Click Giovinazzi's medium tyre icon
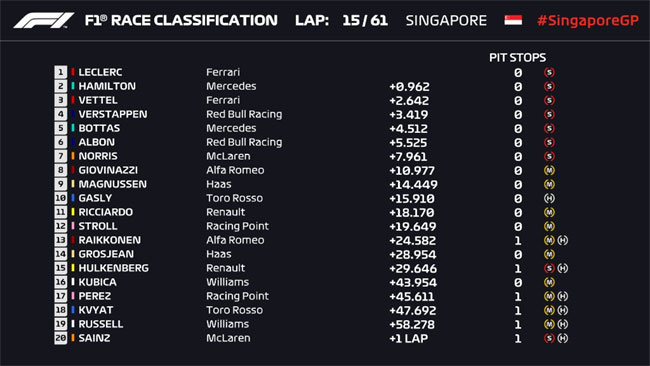Screen dimensions: 650x366 549,170
